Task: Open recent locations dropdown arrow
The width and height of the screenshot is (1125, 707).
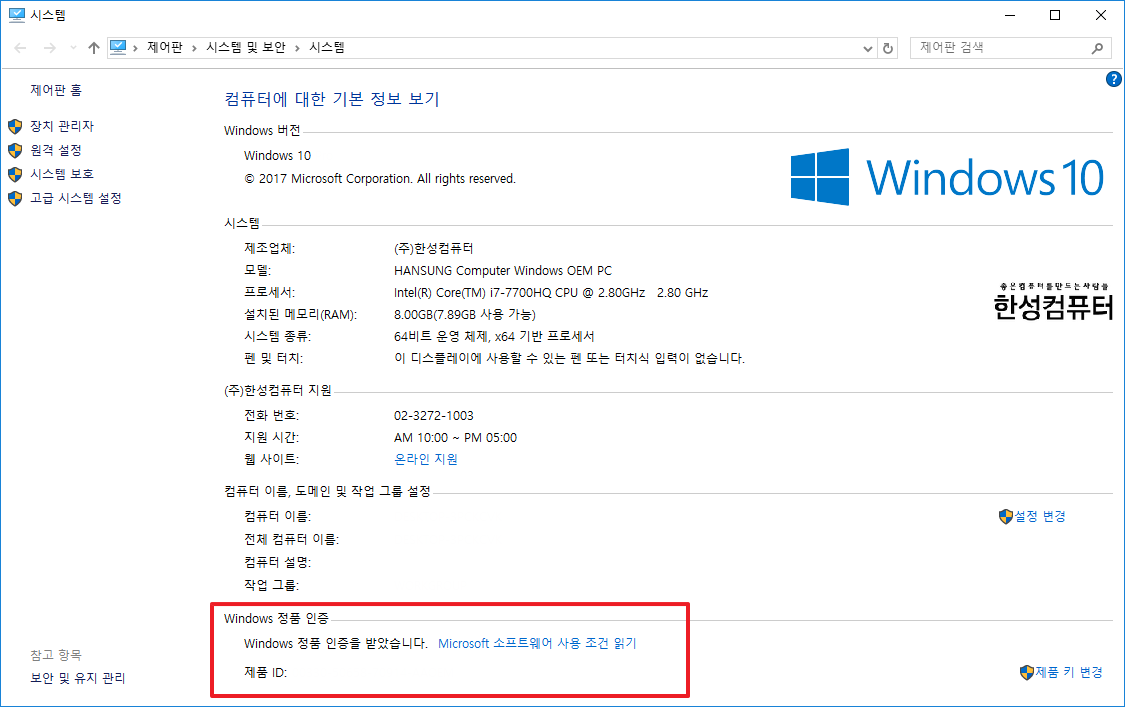Action: point(73,48)
